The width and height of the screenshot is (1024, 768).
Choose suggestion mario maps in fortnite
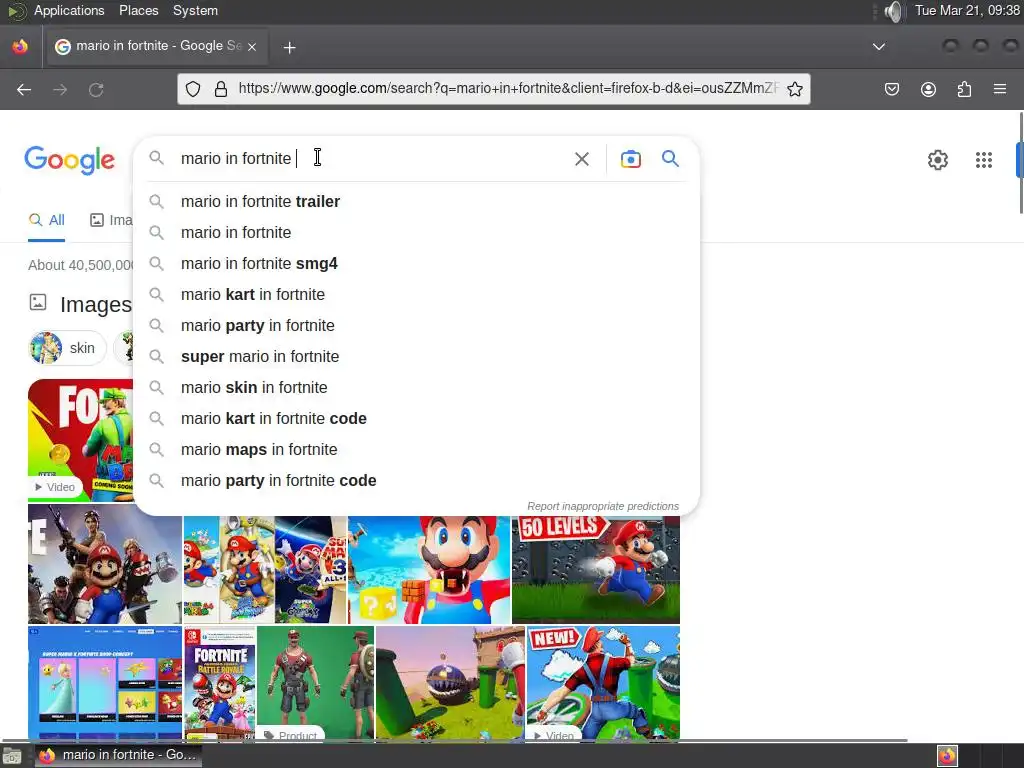click(x=417, y=449)
